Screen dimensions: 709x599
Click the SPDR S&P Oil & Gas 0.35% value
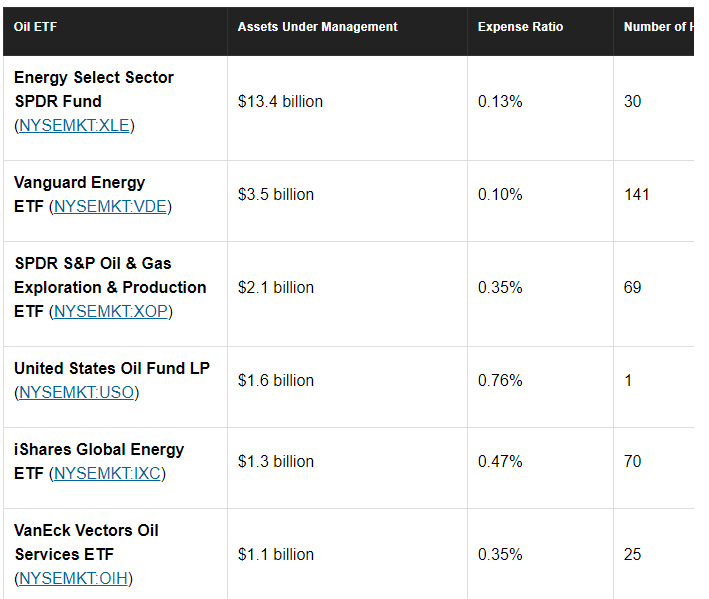click(x=500, y=288)
